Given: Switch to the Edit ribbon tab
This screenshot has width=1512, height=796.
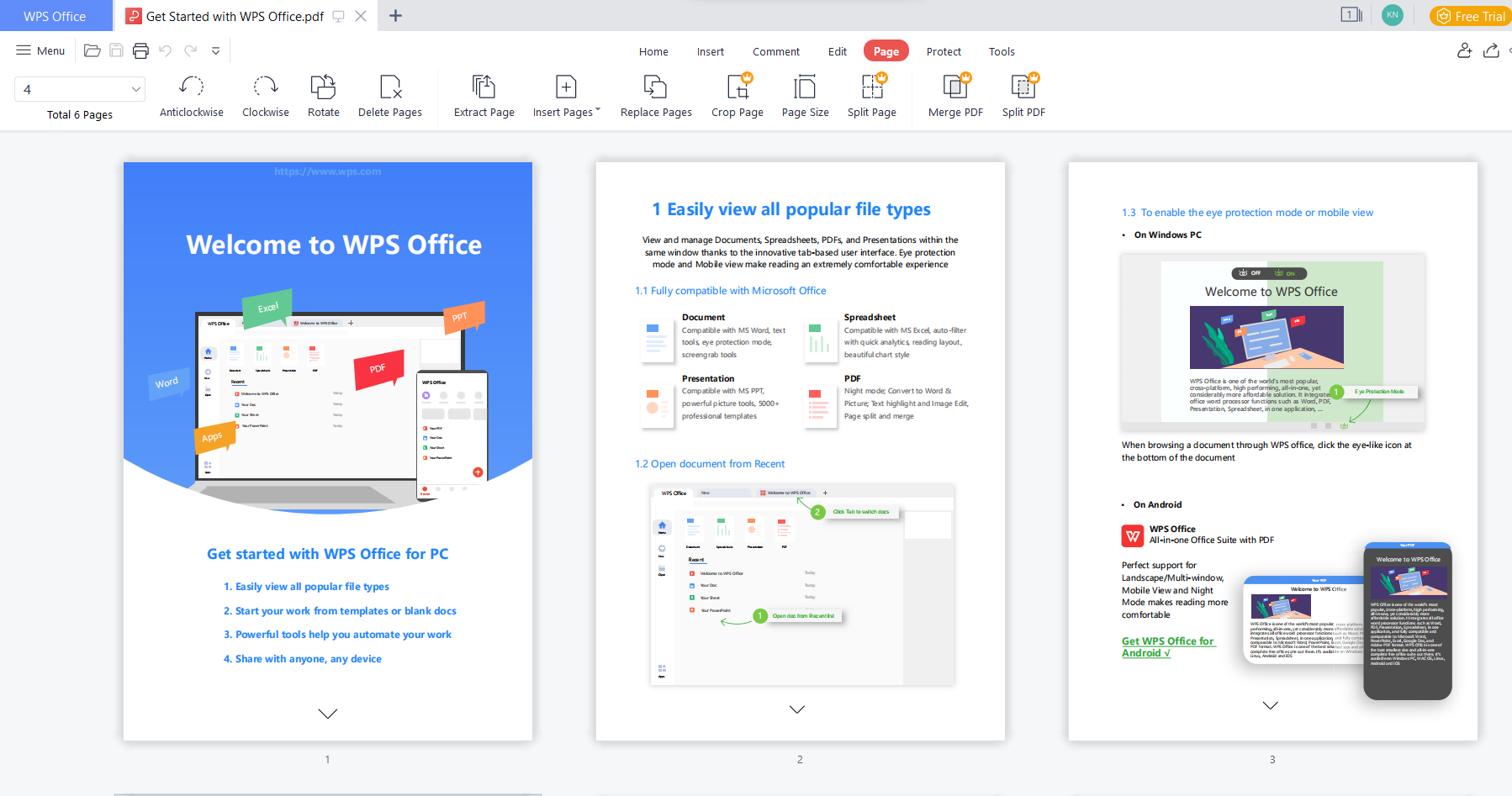Looking at the screenshot, I should tap(837, 51).
